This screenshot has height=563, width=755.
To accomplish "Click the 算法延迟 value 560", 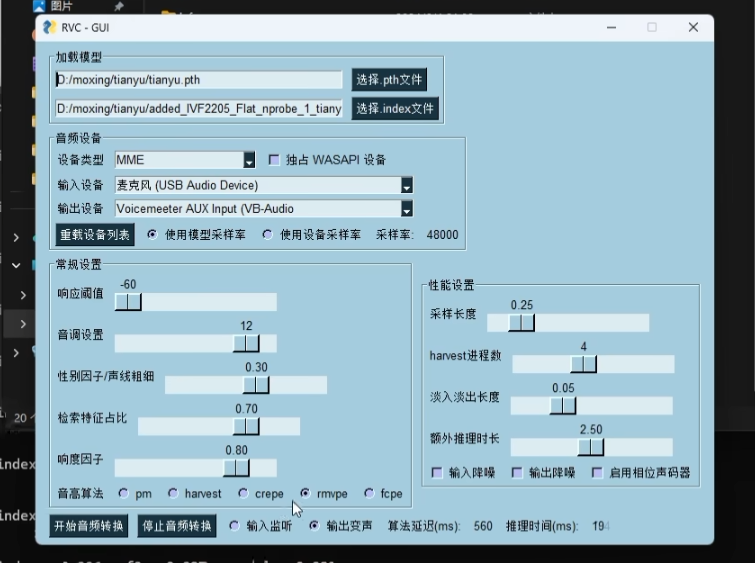I will [x=483, y=526].
